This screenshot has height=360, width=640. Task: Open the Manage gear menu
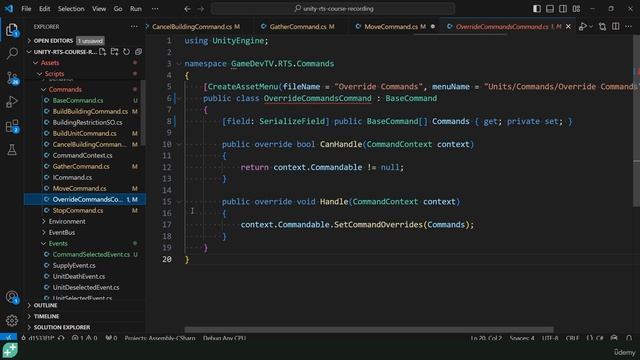point(12,321)
